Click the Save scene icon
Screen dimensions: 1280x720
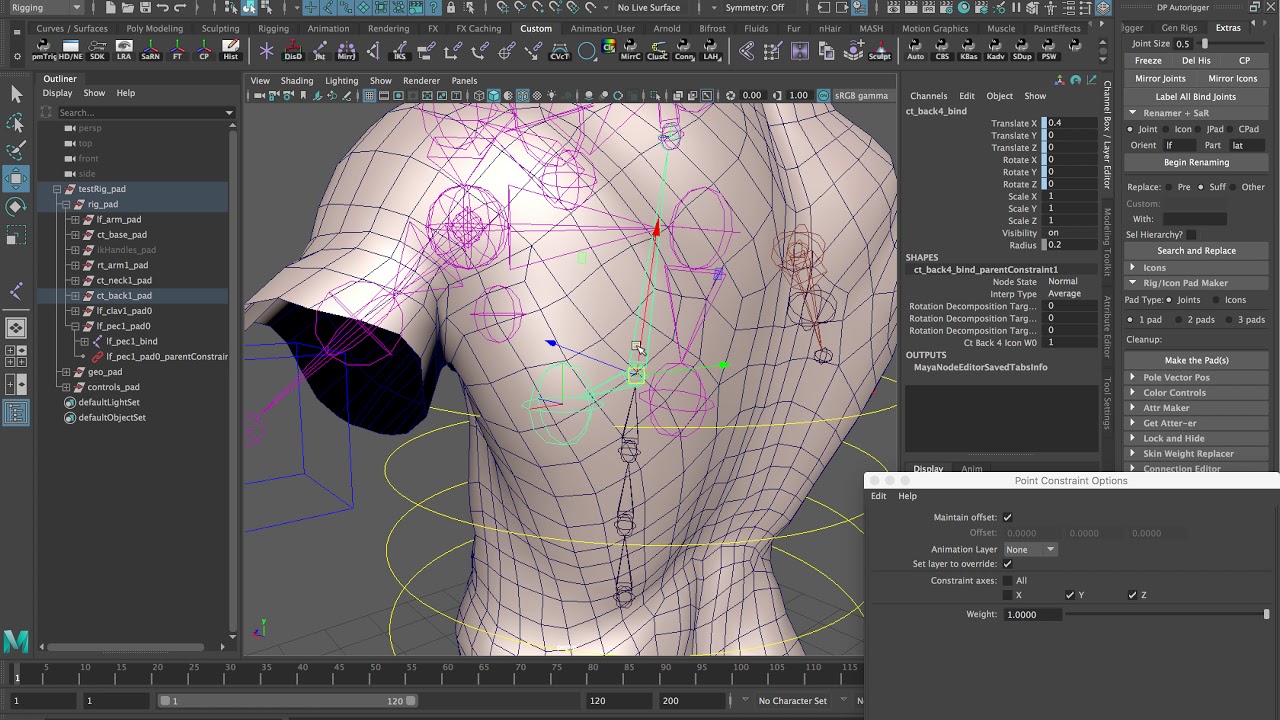[144, 8]
